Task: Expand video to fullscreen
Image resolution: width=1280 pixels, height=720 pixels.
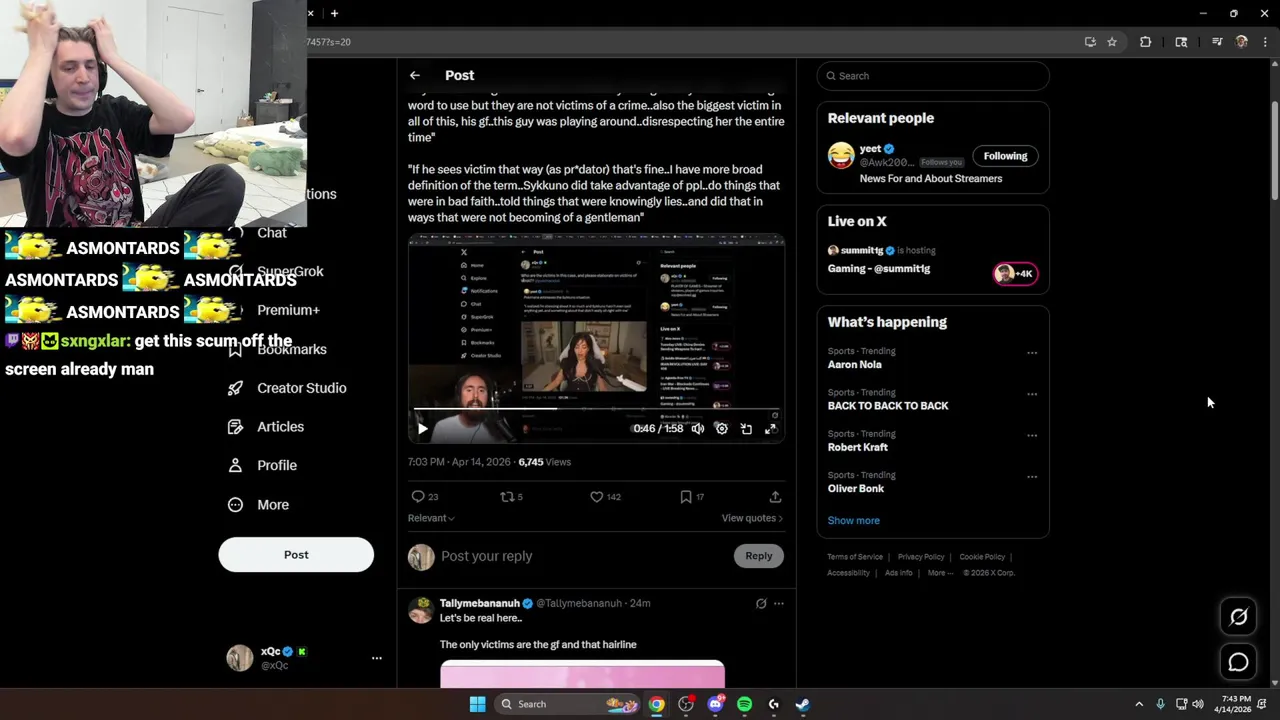Action: tap(770, 429)
